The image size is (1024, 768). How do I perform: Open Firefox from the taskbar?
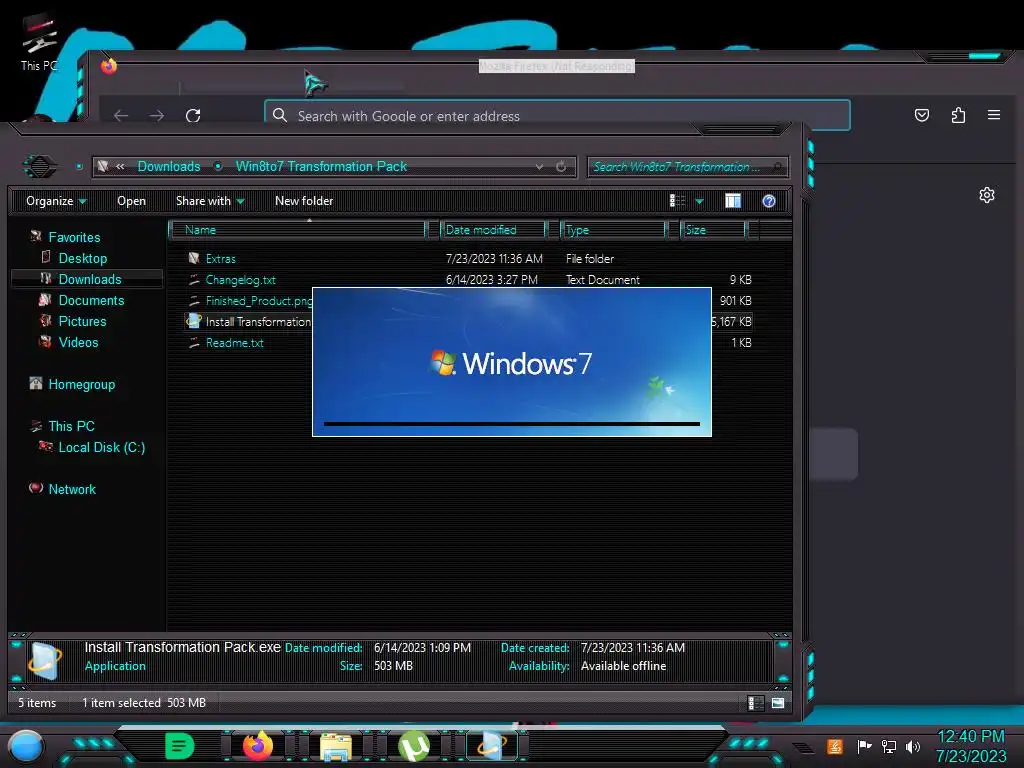(257, 746)
